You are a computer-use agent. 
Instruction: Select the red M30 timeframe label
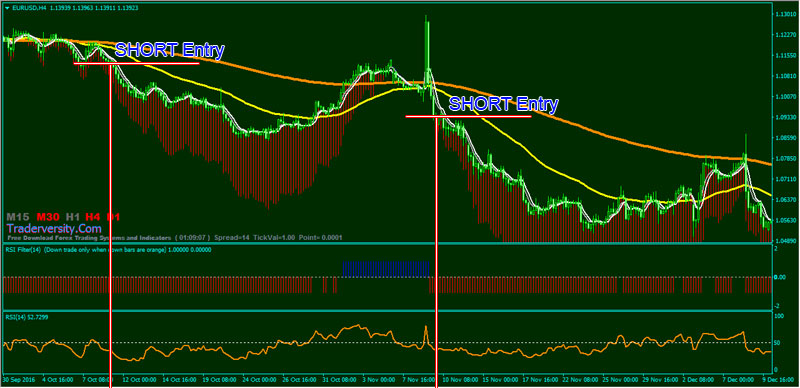click(x=47, y=216)
